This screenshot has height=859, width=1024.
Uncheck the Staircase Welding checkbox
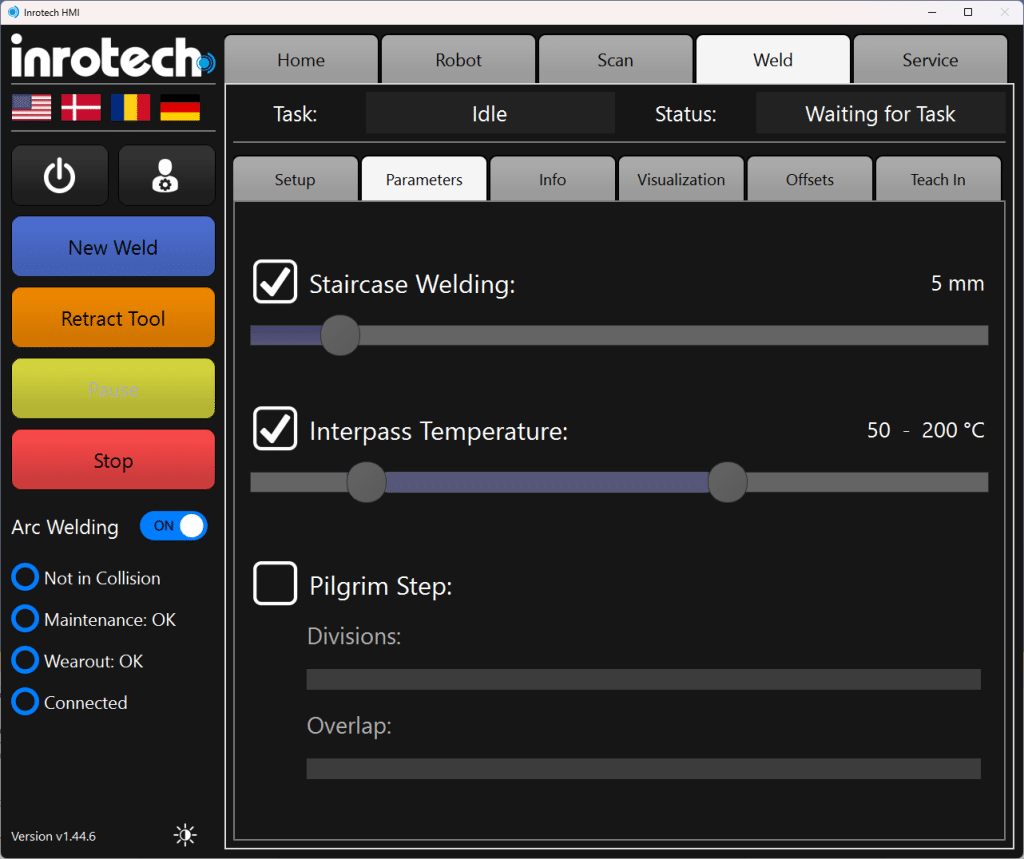(x=275, y=282)
